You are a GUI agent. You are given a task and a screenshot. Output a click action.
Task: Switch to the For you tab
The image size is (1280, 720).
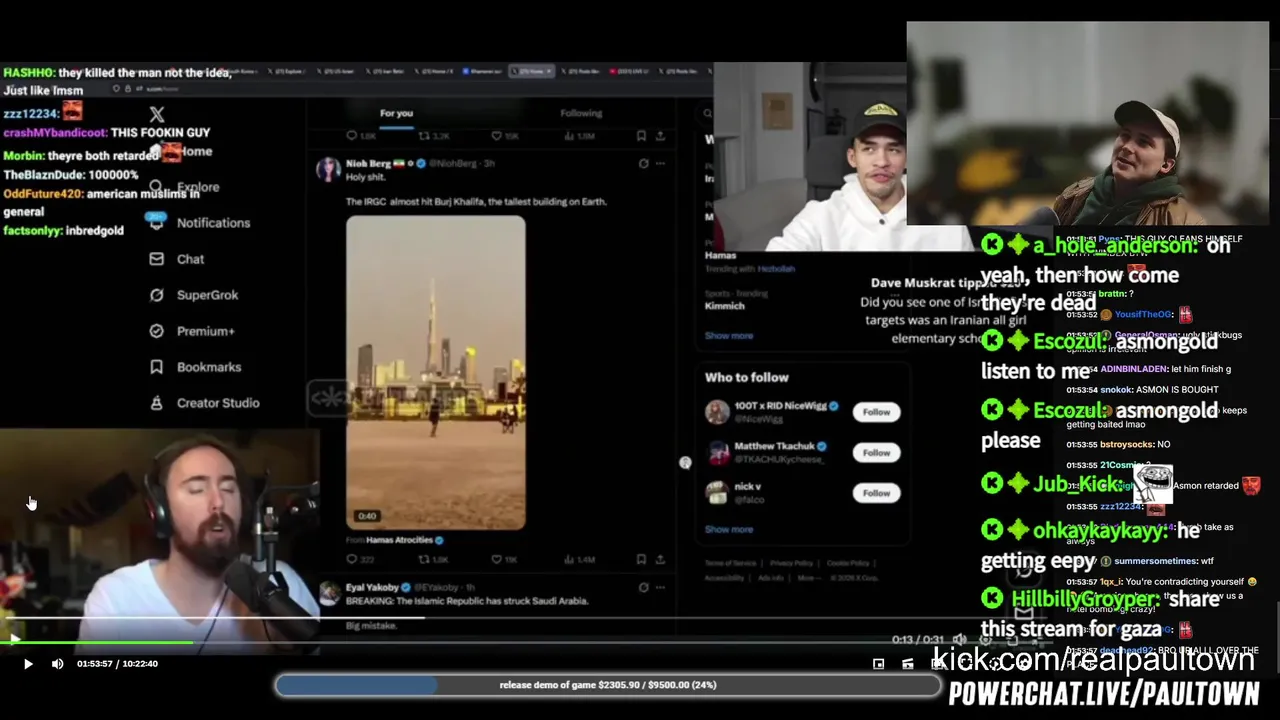(x=396, y=113)
